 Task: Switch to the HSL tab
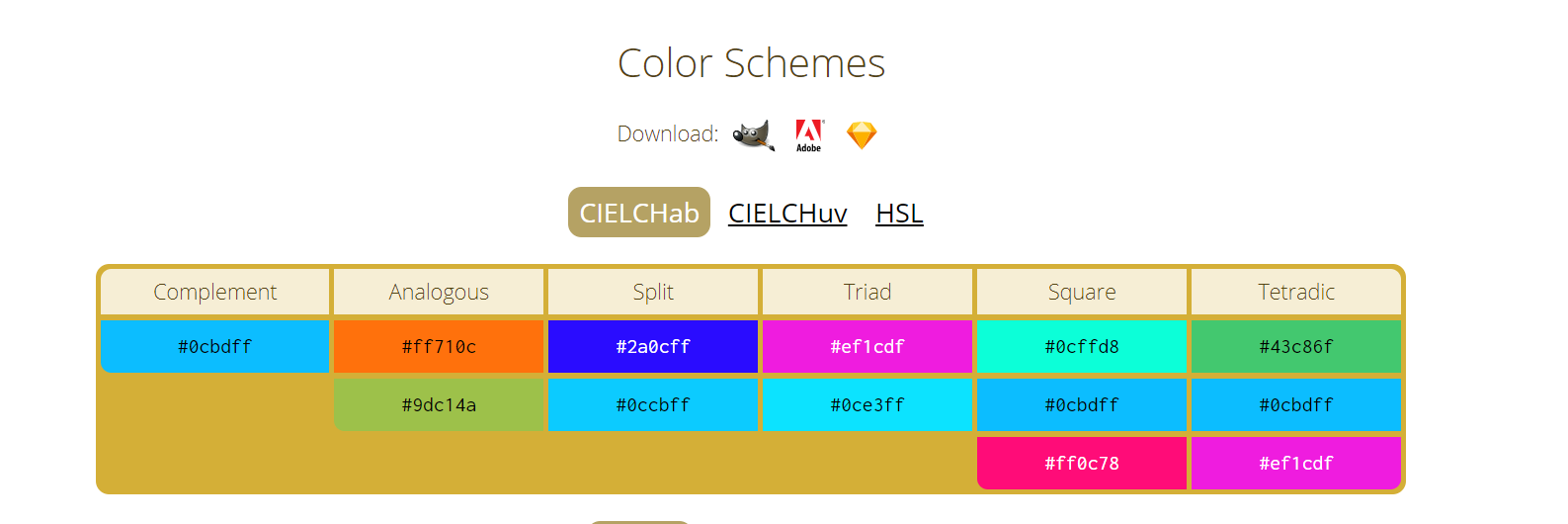point(899,213)
